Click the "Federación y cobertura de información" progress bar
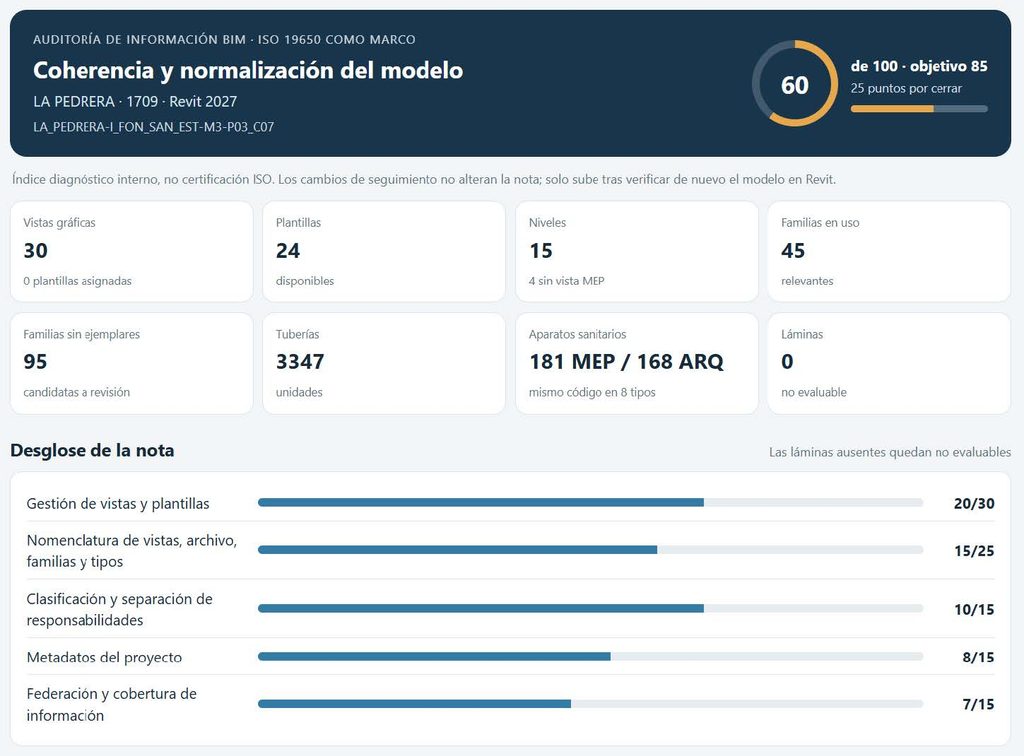Viewport: 1024px width, 756px height. [590, 704]
